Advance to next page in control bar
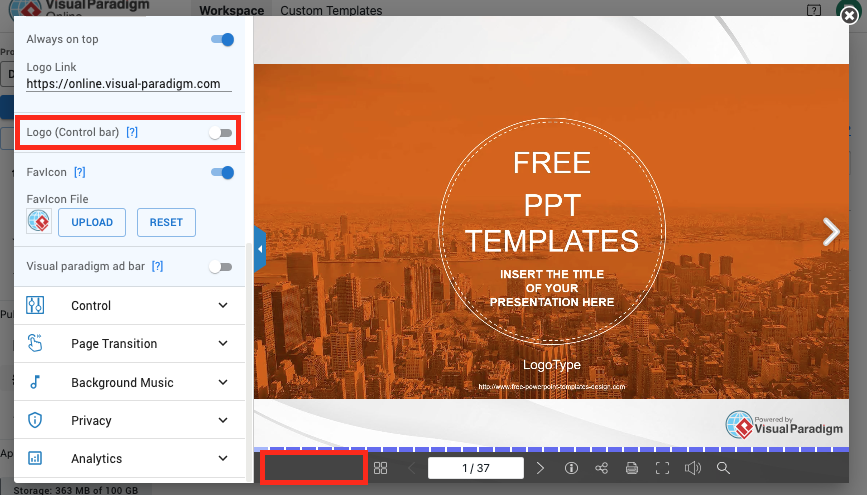The image size is (867, 495). click(x=540, y=468)
